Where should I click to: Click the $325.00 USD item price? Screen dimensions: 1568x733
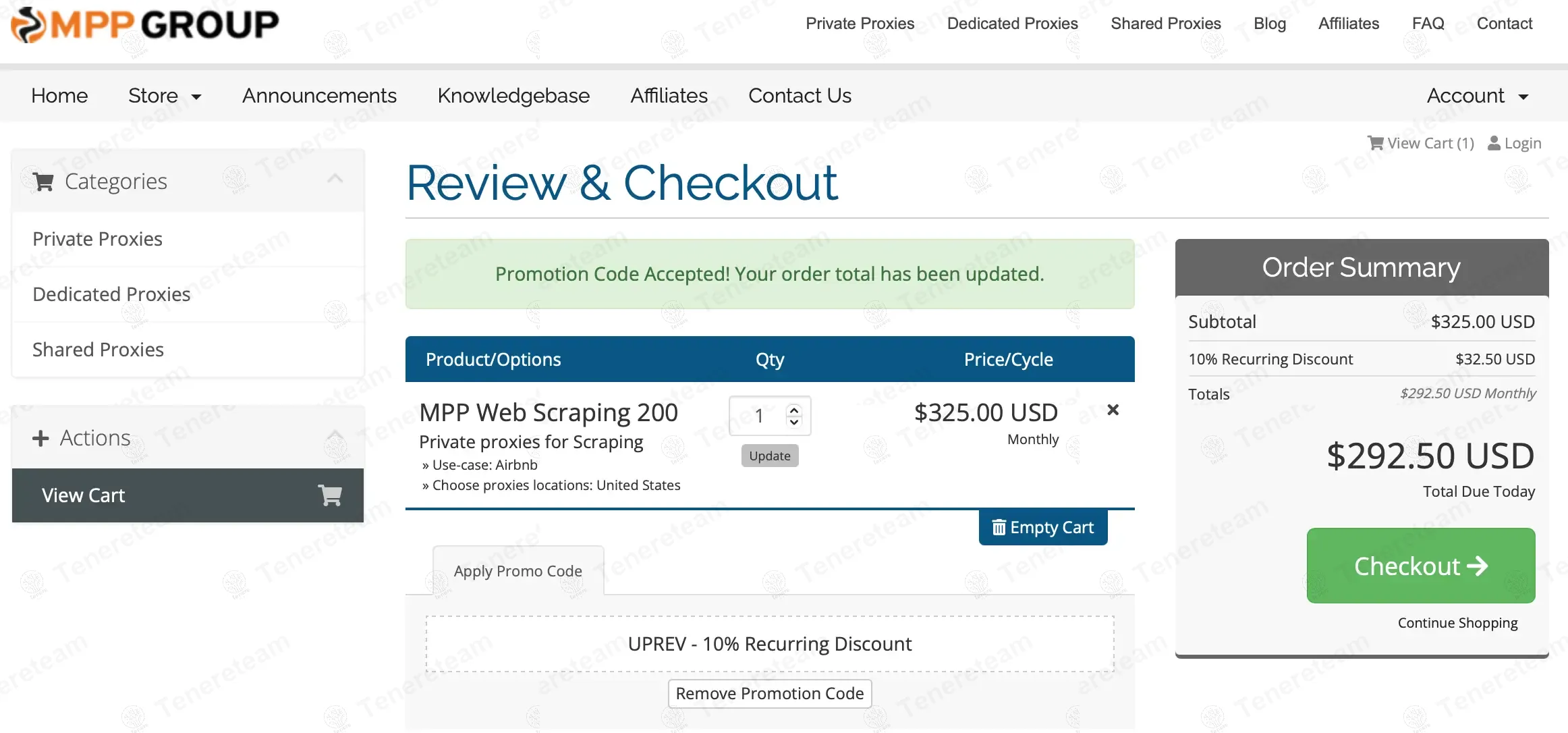pos(986,412)
